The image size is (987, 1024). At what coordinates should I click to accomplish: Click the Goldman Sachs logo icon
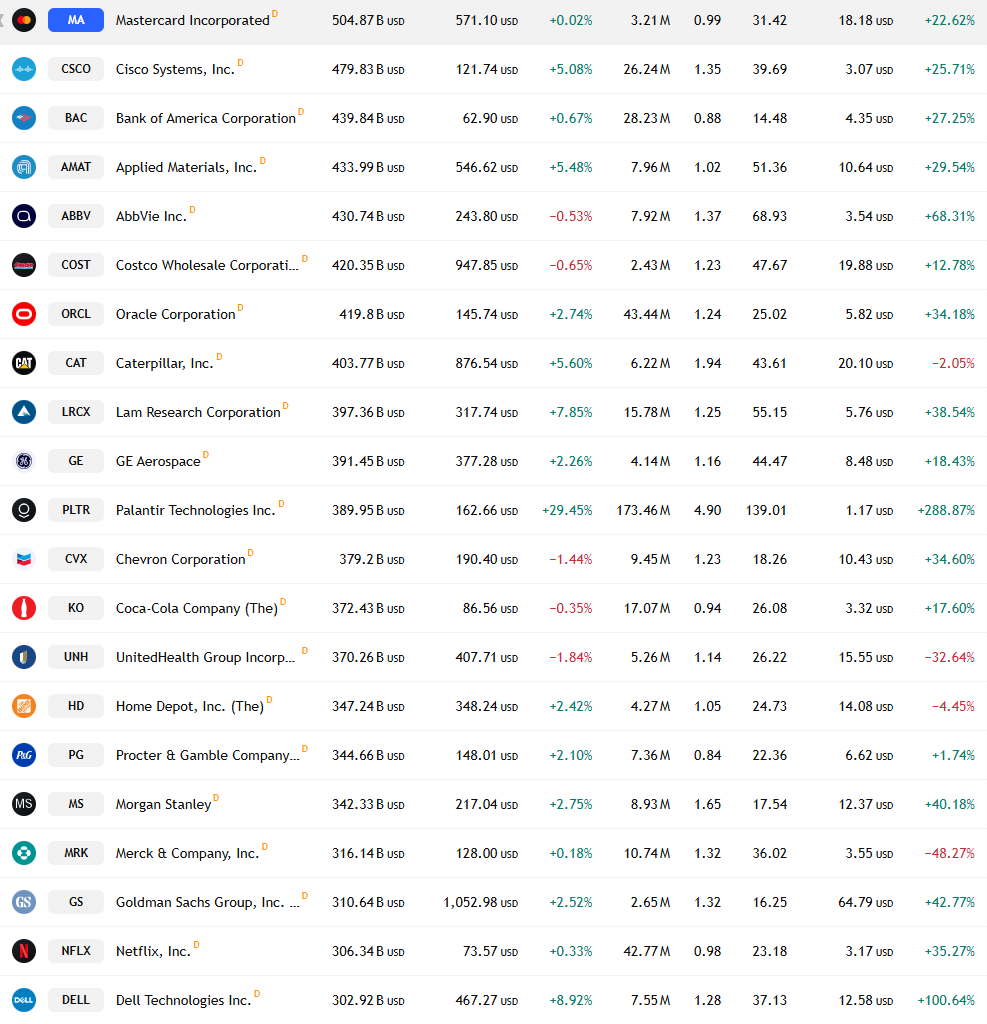click(24, 902)
